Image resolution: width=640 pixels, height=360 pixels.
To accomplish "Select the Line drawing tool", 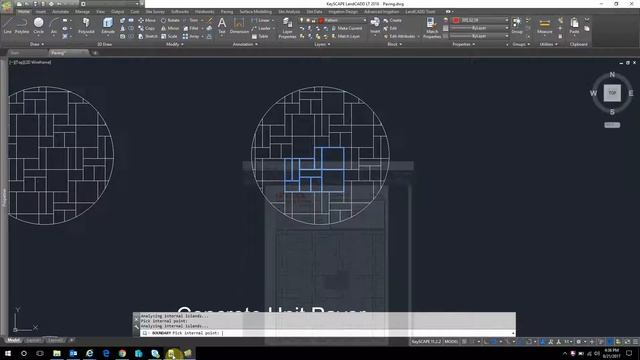I will coord(7,25).
